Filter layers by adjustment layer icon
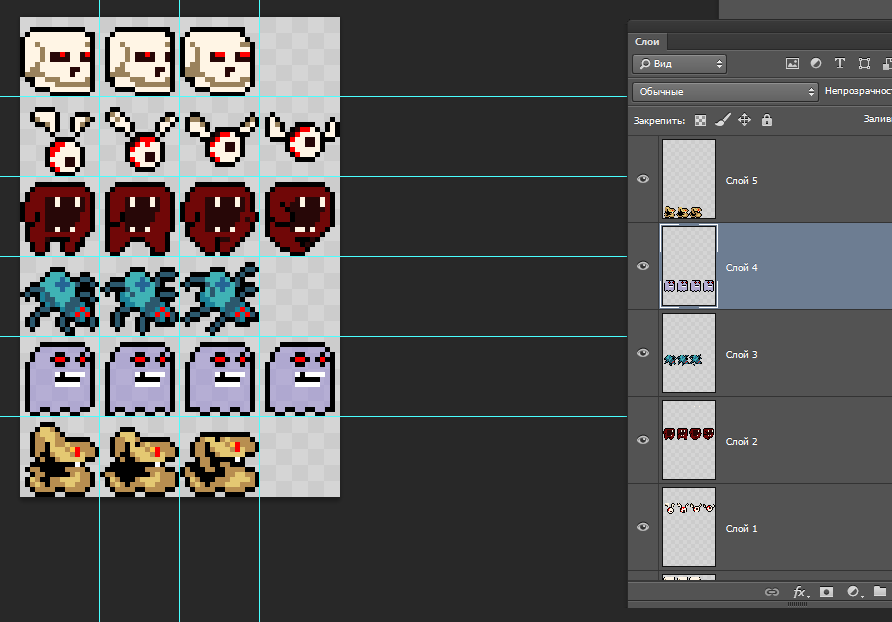This screenshot has width=892, height=622. 816,63
